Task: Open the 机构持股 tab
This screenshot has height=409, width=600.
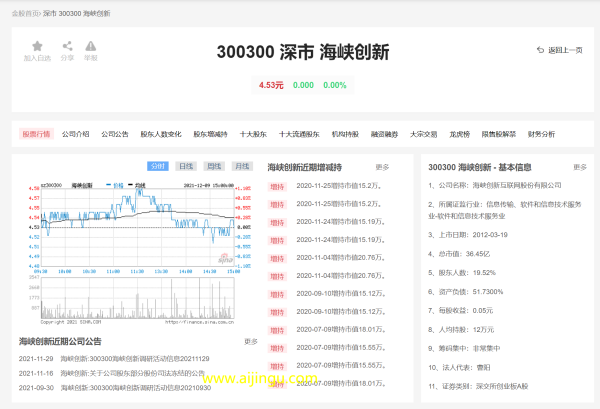Action: [x=345, y=134]
